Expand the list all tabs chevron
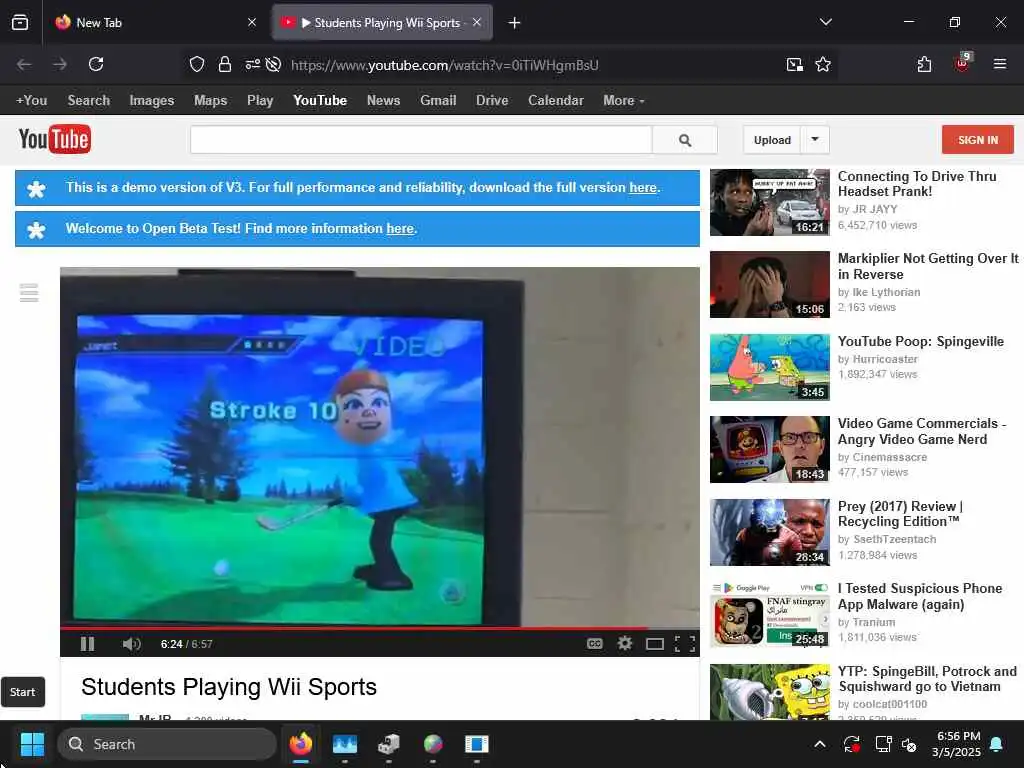The image size is (1024, 768). (825, 22)
